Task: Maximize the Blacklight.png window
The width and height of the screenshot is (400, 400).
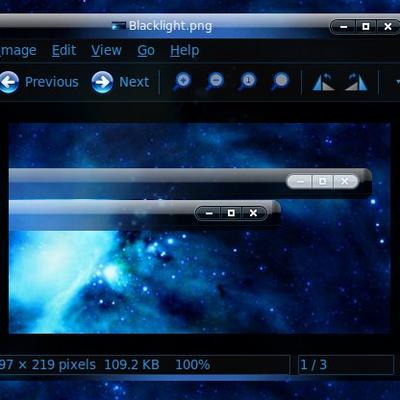Action: click(366, 27)
